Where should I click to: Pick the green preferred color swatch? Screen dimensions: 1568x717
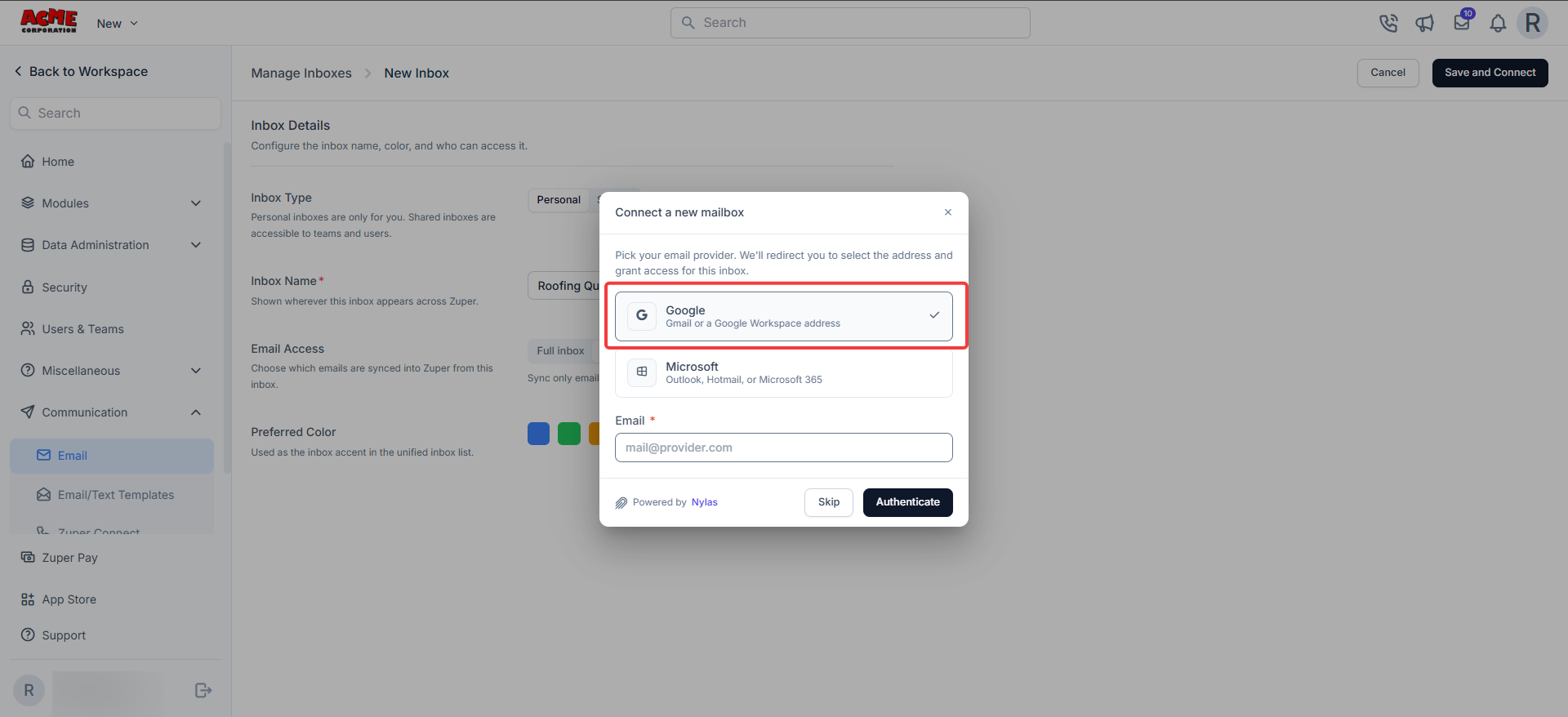click(569, 434)
